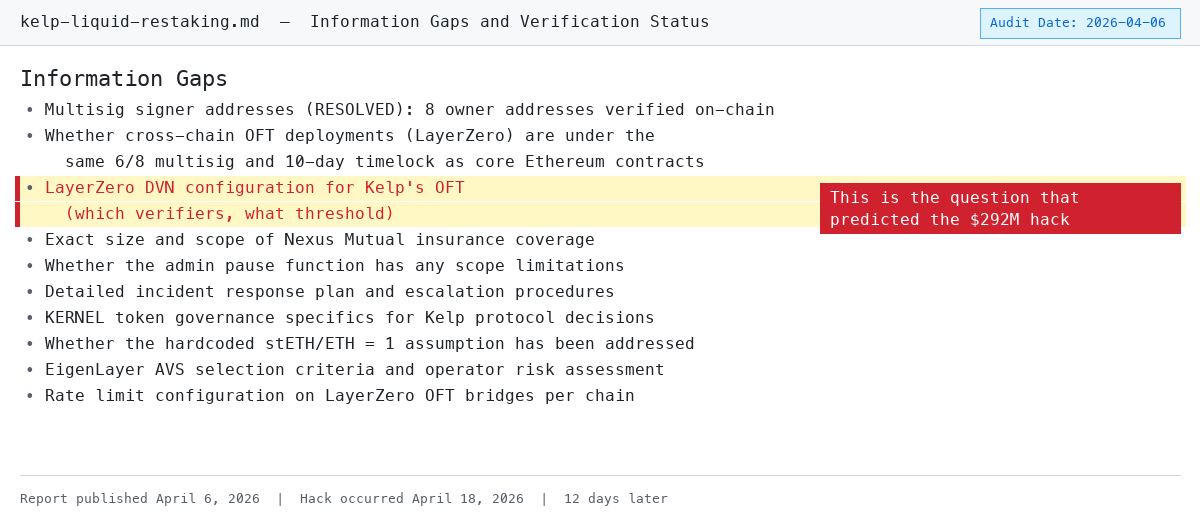This screenshot has height=520, width=1200.
Task: Click the "which verifiers, what threshold" line
Action: (229, 214)
